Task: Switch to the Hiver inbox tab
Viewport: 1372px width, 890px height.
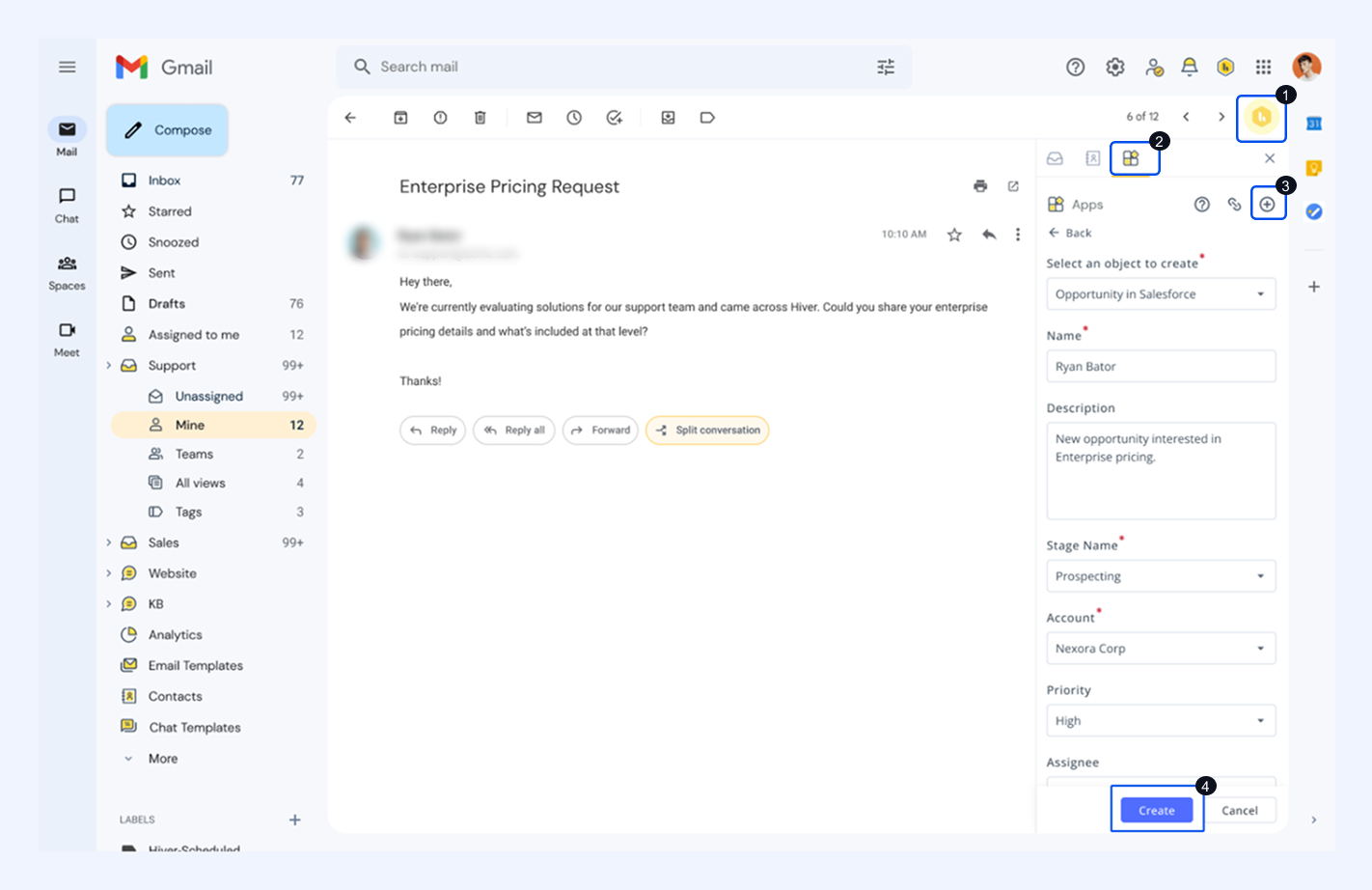Action: tap(1056, 158)
